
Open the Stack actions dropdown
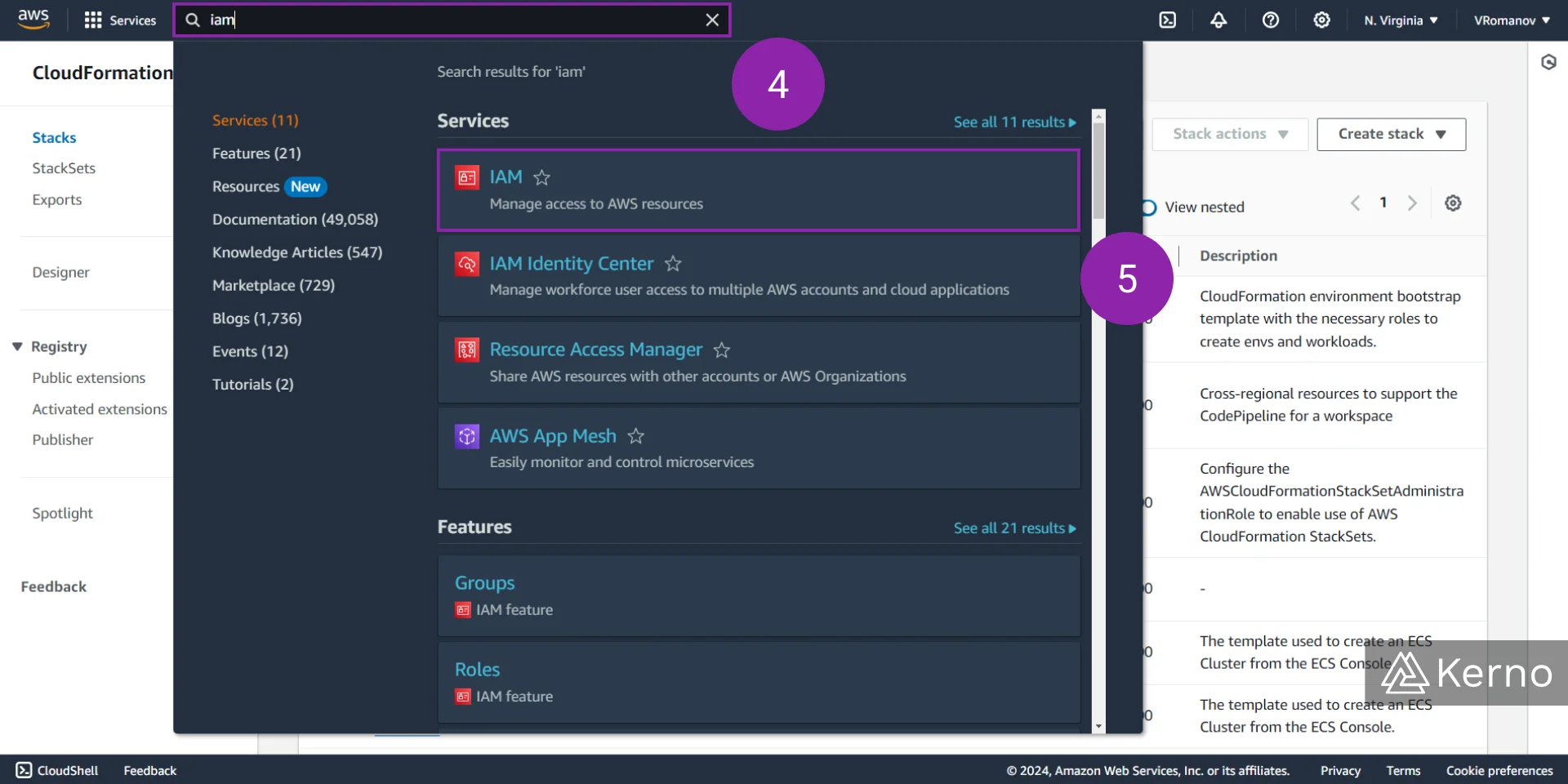click(x=1228, y=134)
